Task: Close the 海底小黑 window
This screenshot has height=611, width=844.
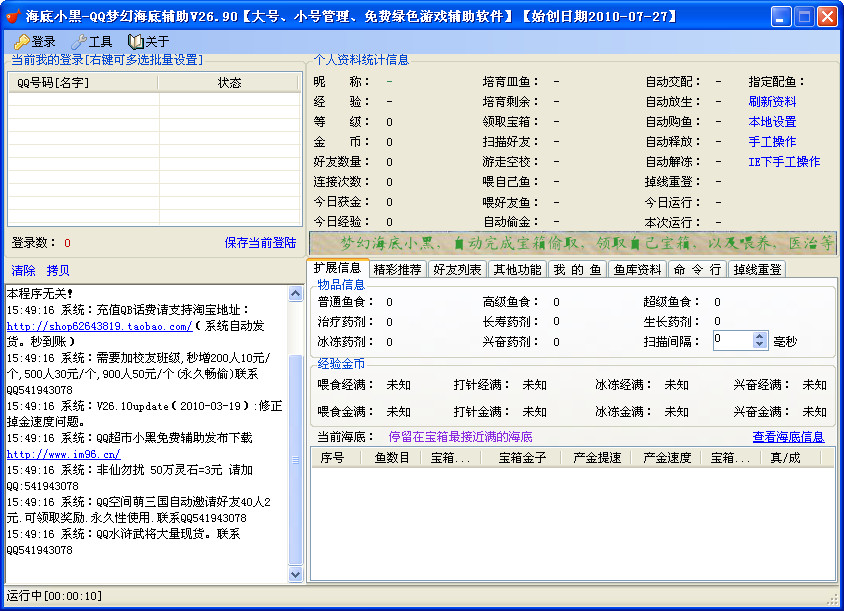Action: click(827, 16)
